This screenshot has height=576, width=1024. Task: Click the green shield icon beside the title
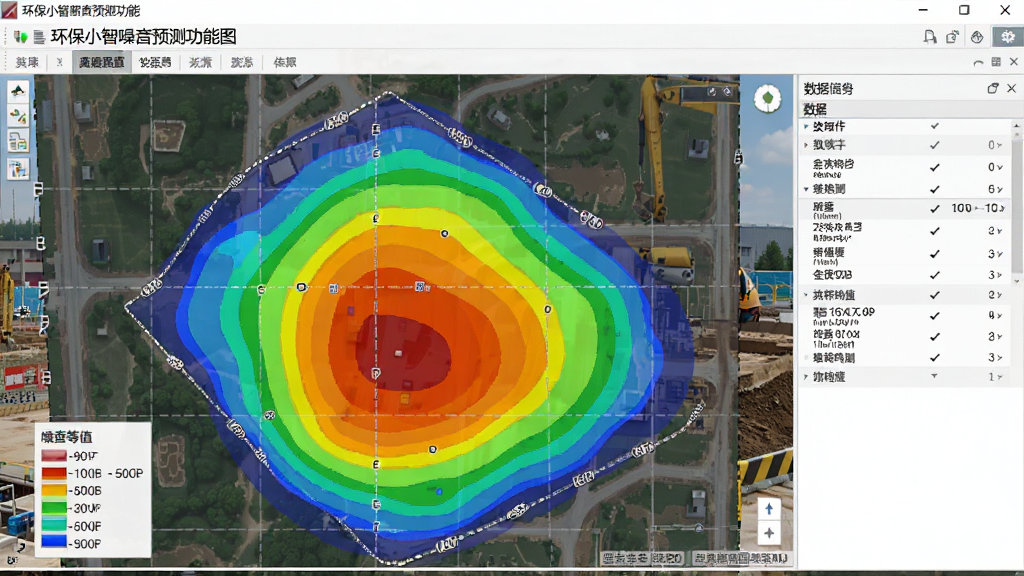coord(21,37)
